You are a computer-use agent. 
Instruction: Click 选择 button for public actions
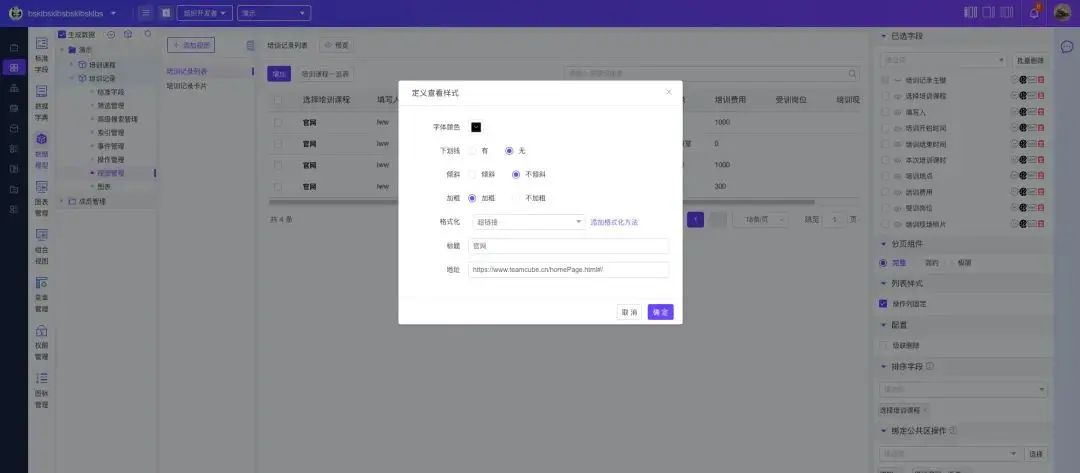pos(1036,454)
